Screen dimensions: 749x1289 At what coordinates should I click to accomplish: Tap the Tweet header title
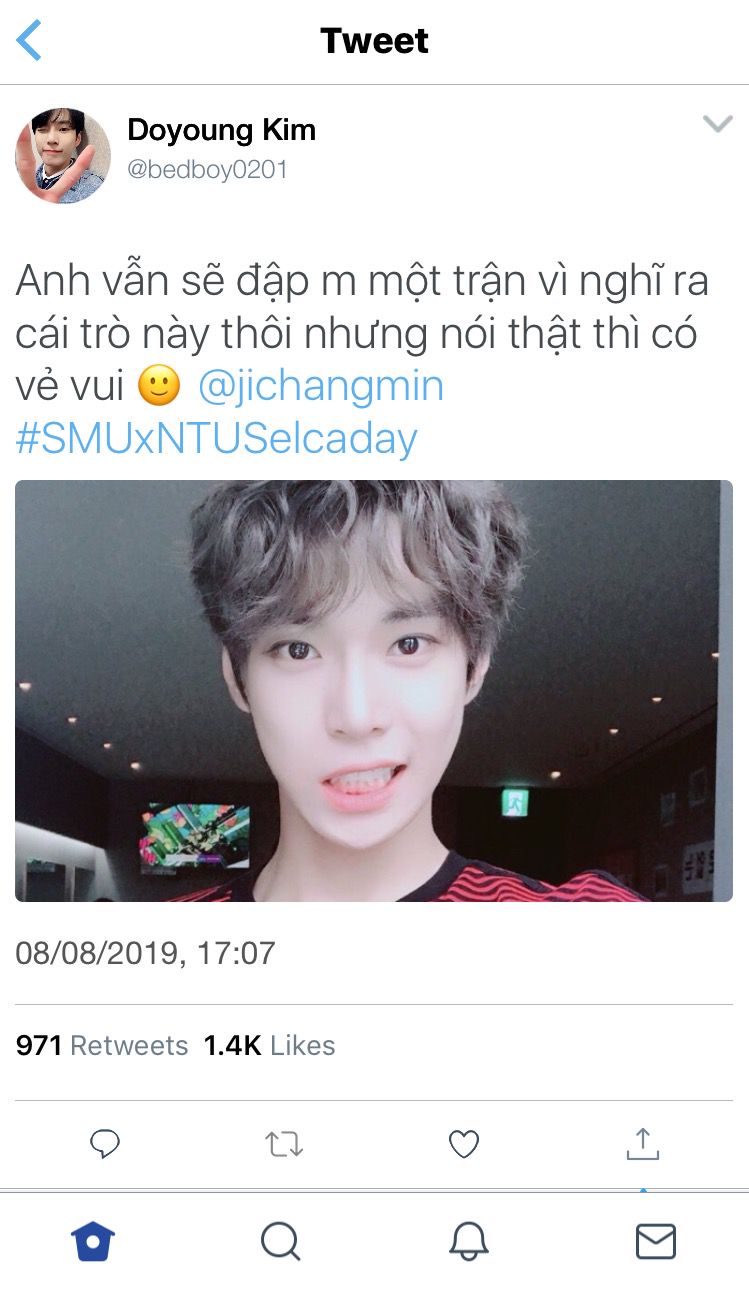374,41
